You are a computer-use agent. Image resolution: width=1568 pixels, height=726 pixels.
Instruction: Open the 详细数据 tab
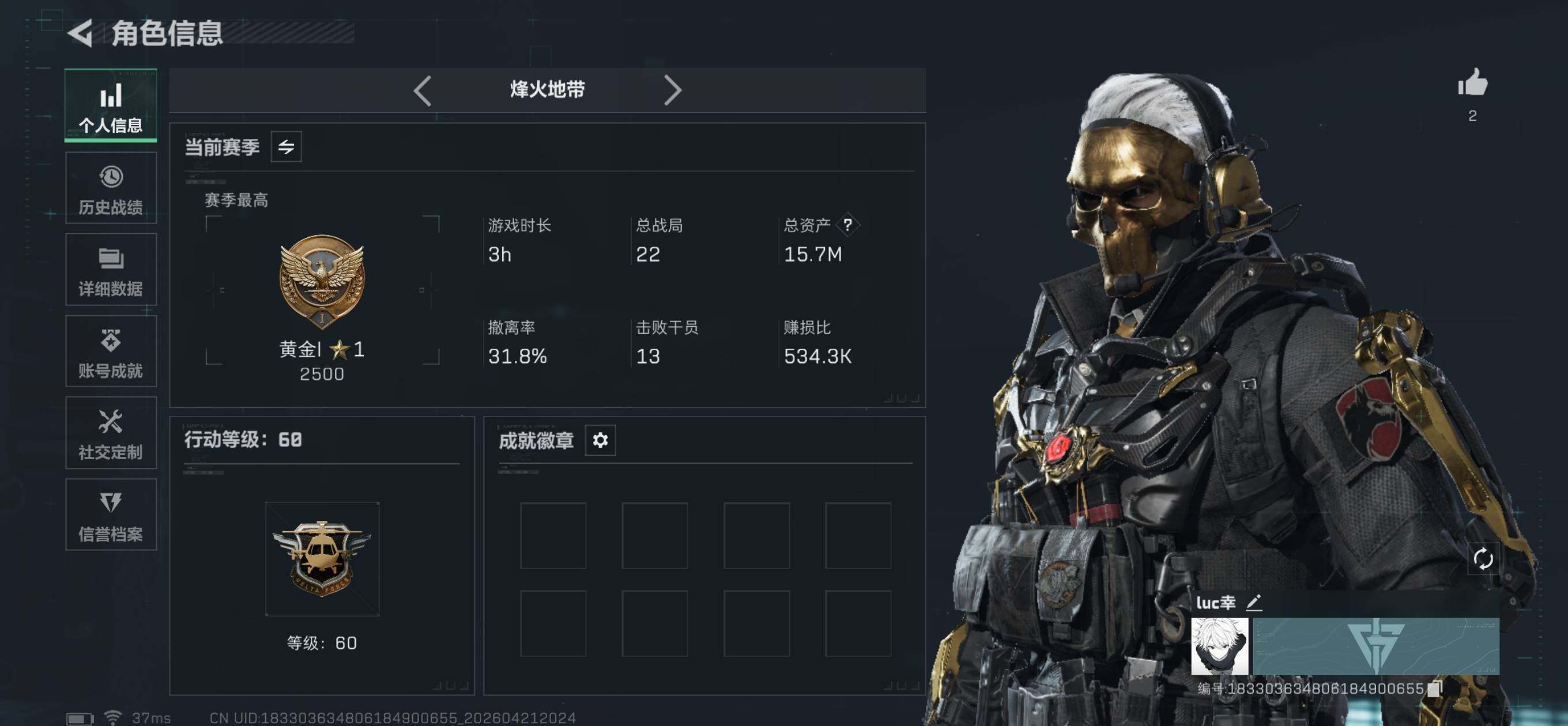[111, 270]
